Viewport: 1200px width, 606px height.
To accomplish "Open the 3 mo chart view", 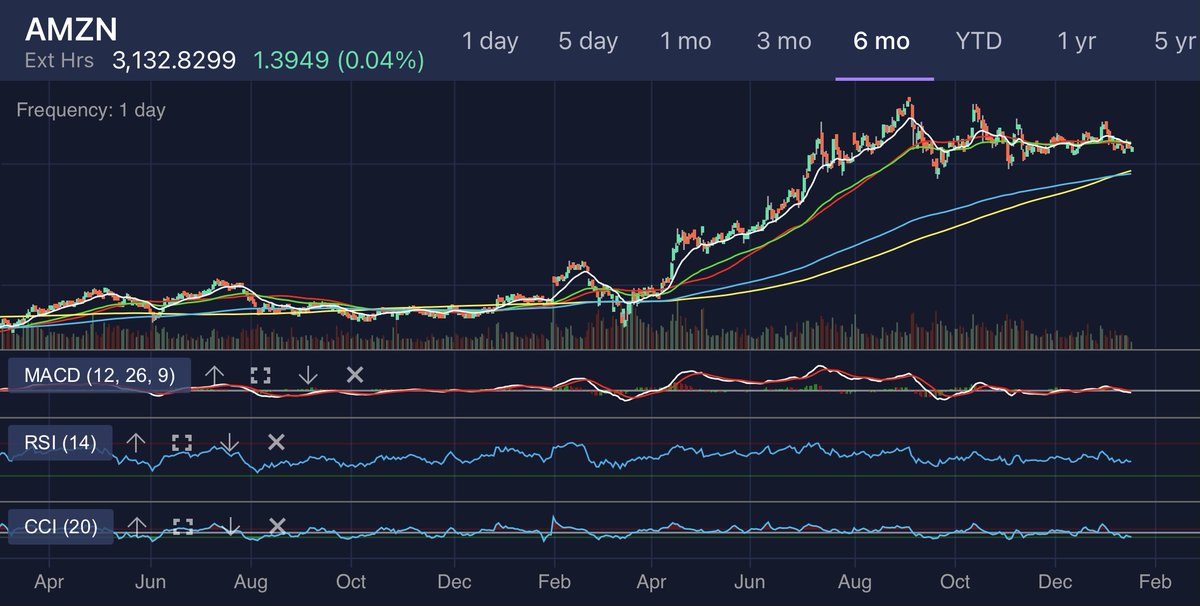I will click(784, 41).
